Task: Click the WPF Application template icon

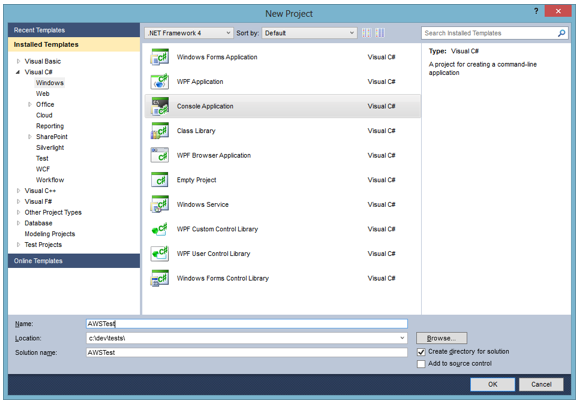Action: coord(160,82)
